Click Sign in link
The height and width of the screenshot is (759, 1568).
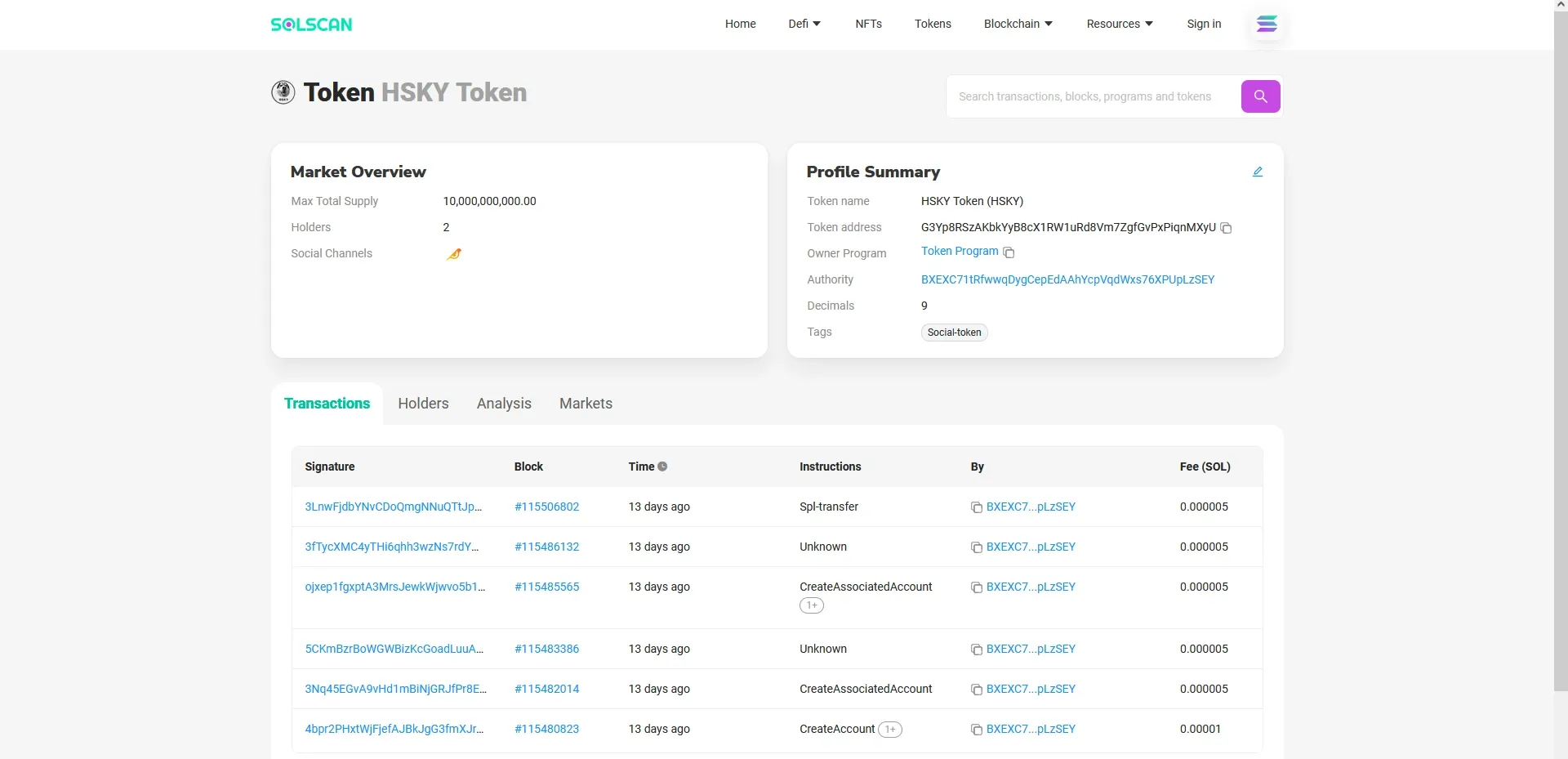[1204, 24]
